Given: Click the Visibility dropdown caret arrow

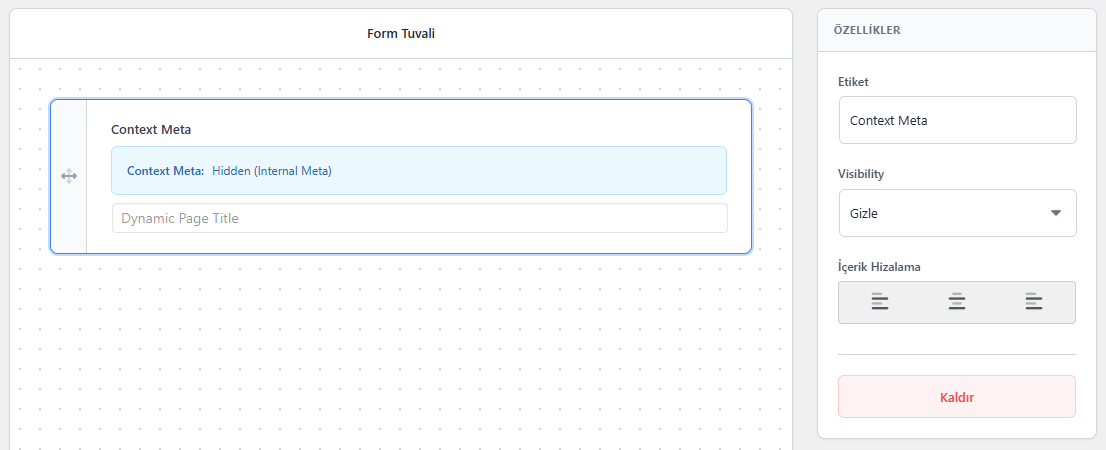Looking at the screenshot, I should pos(1056,213).
